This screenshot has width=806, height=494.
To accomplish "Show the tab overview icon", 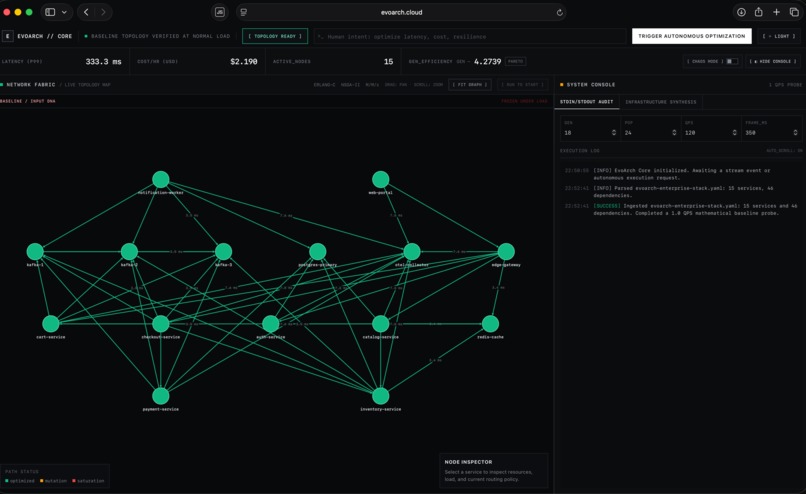I will click(x=794, y=12).
